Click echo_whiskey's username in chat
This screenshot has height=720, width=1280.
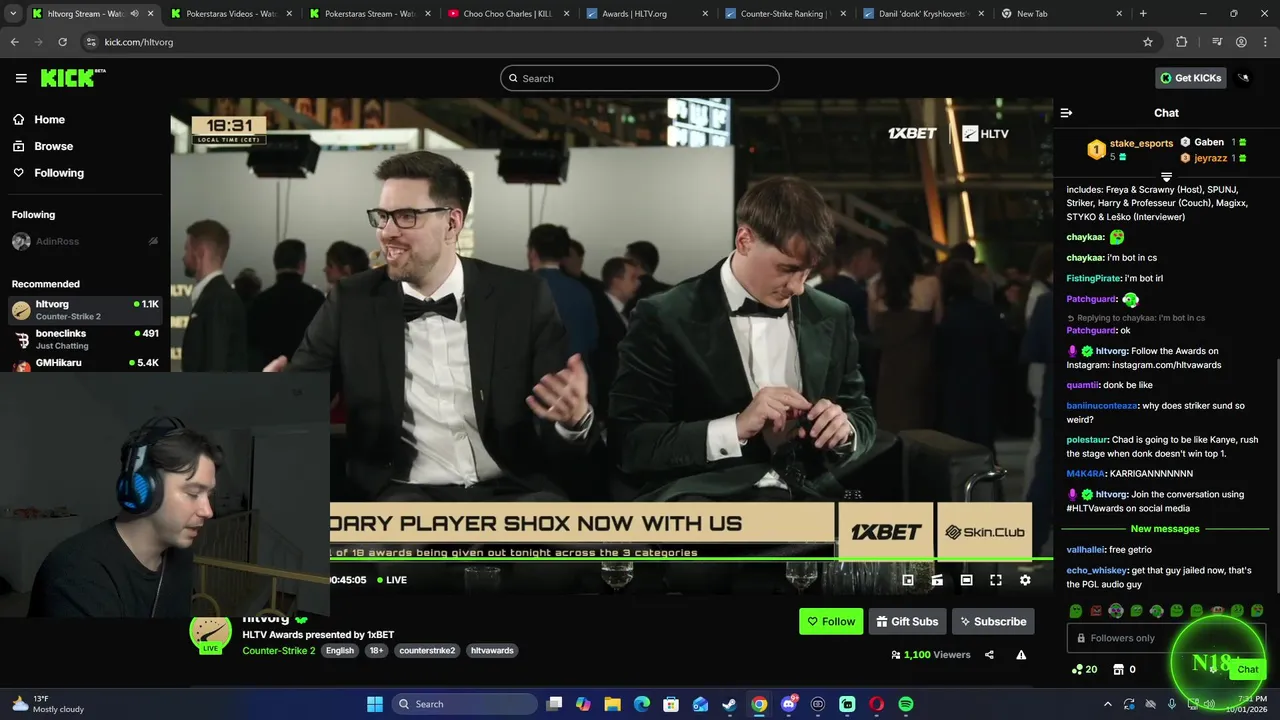tap(1097, 570)
